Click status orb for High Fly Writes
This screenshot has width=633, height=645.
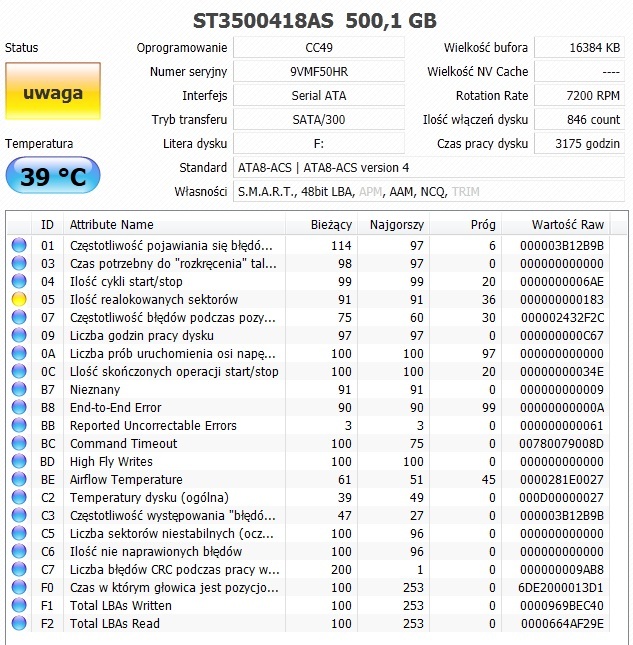pyautogui.click(x=19, y=461)
